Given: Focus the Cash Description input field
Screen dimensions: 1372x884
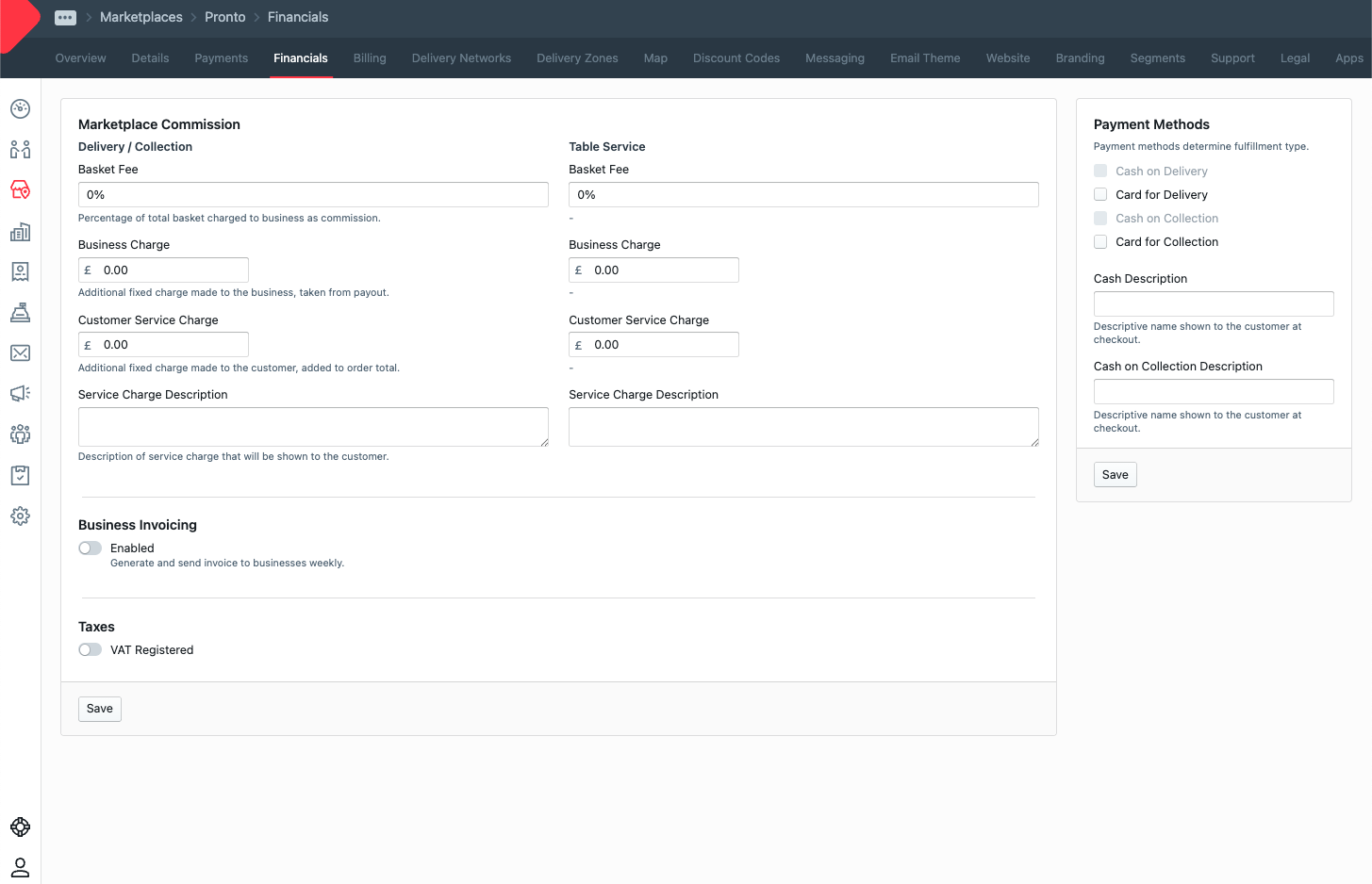Looking at the screenshot, I should (1213, 304).
